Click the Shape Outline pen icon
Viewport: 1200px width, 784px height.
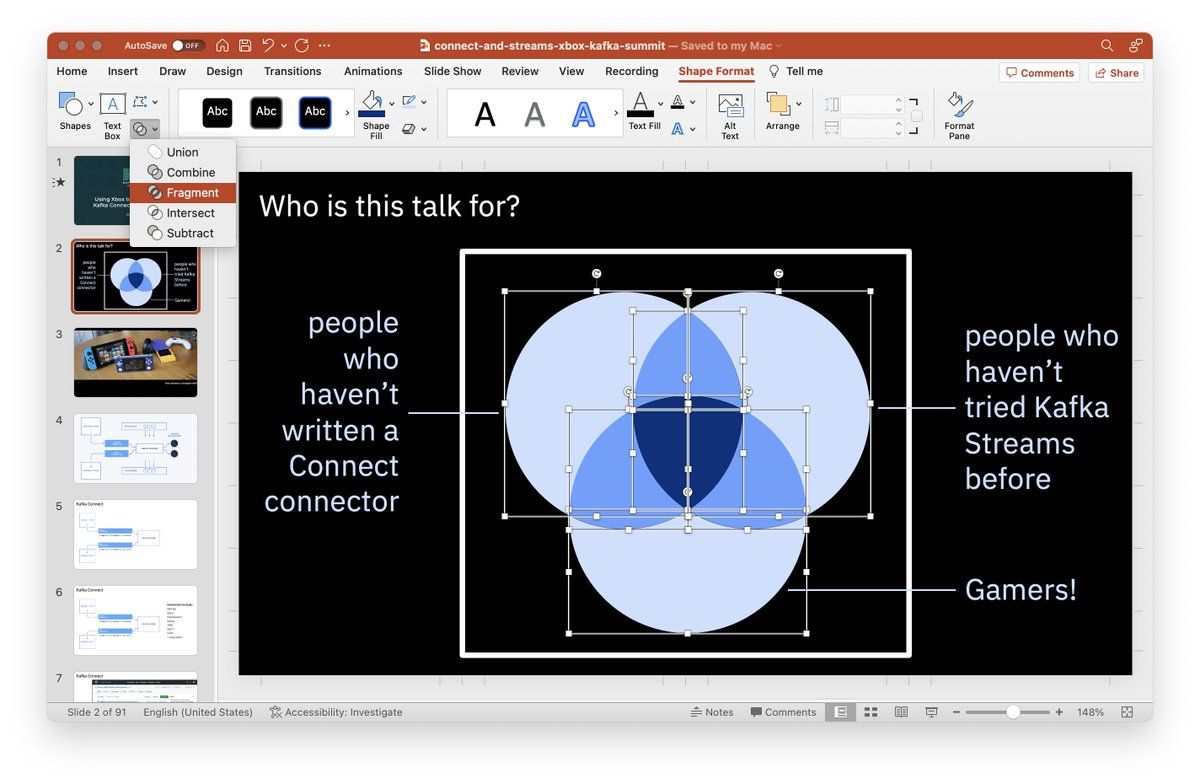(x=408, y=102)
